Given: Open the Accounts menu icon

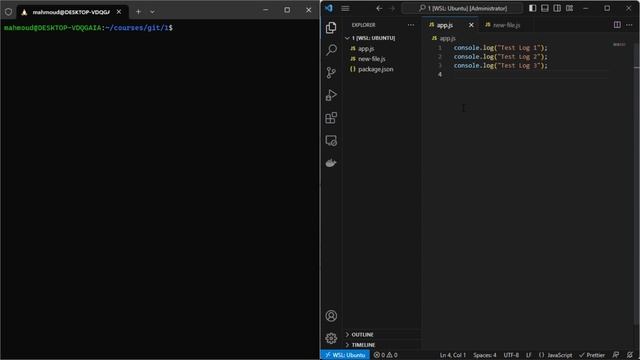Looking at the screenshot, I should 331,316.
